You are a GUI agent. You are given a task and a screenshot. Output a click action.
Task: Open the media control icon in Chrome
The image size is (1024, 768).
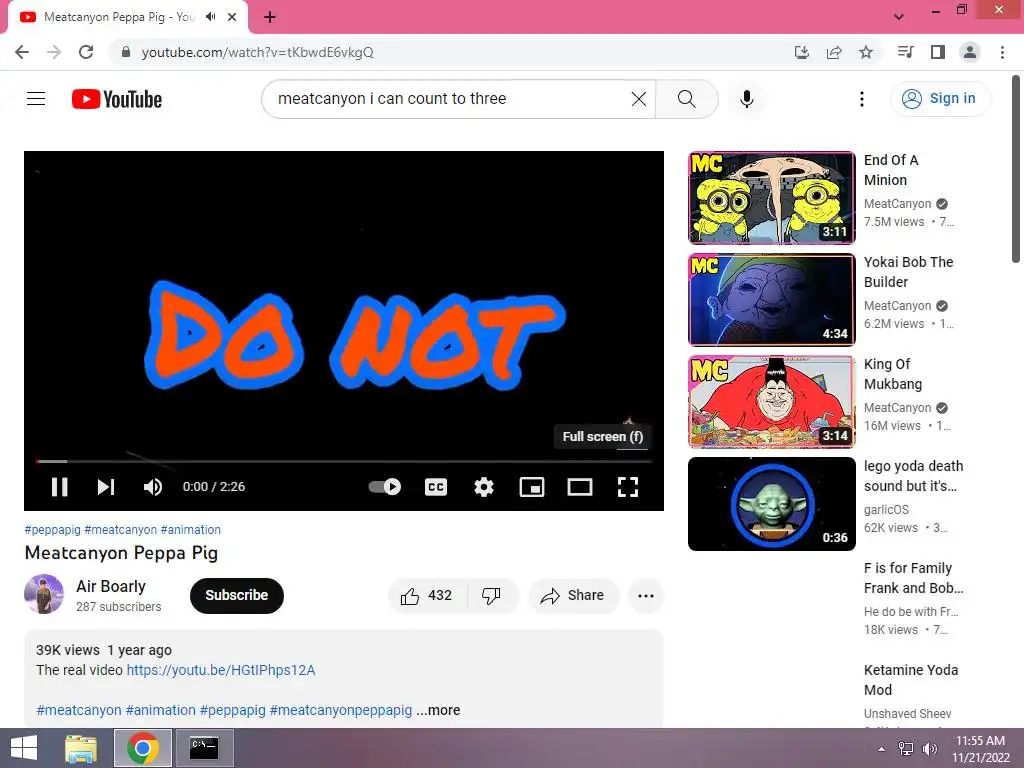[906, 52]
